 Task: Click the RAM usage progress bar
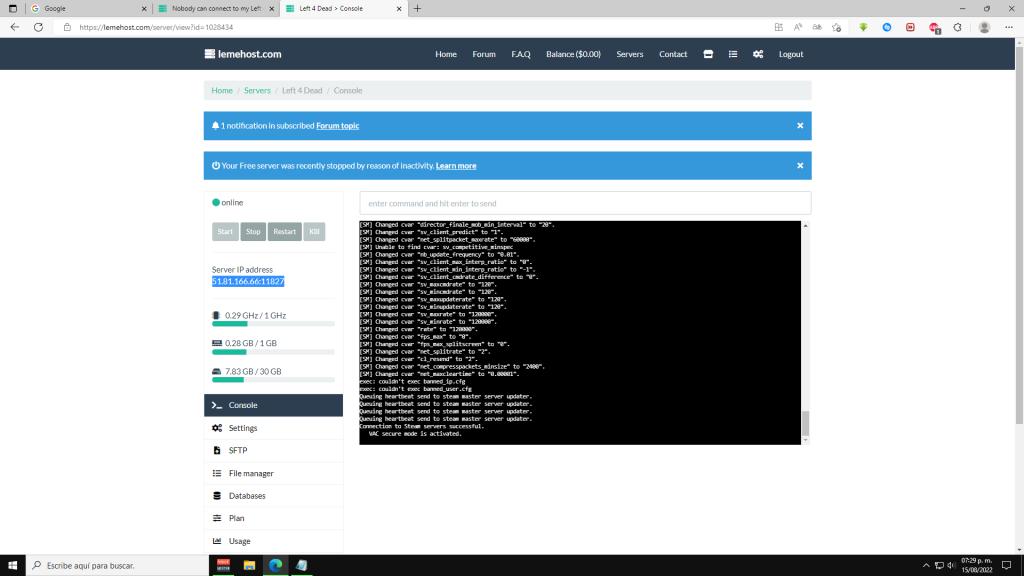click(273, 352)
